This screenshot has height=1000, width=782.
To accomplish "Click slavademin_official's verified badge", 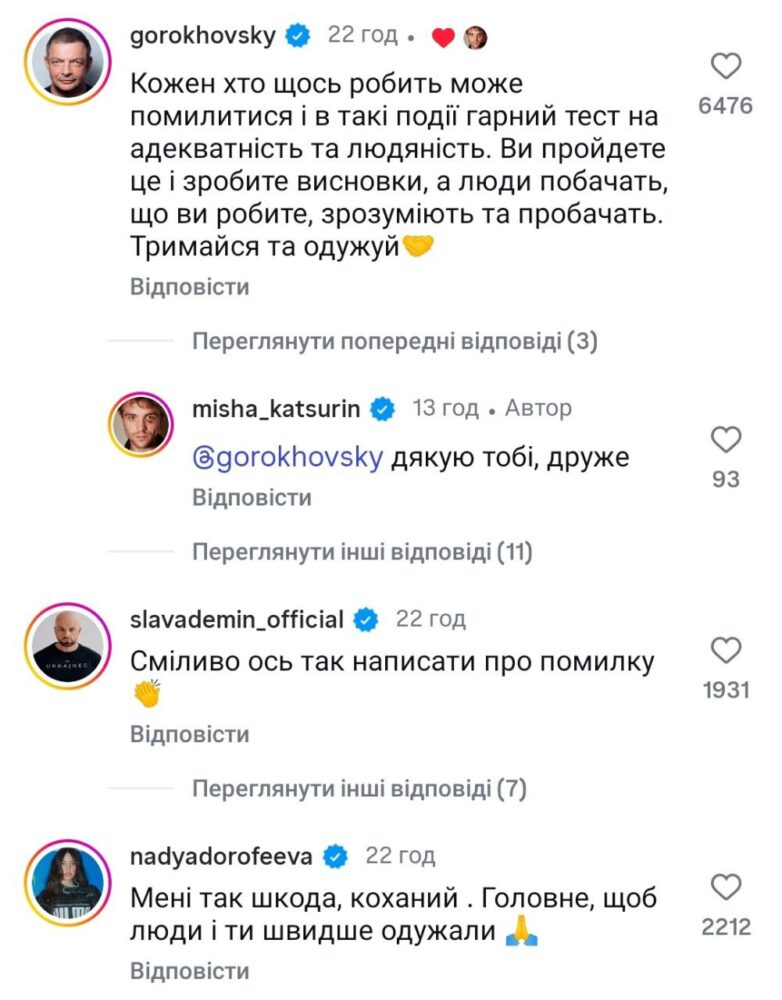I will click(x=366, y=620).
